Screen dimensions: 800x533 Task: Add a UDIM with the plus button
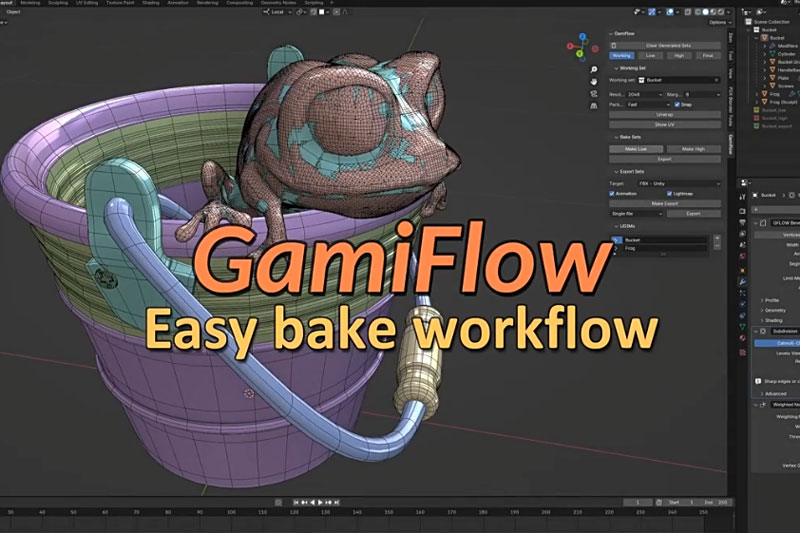pos(717,238)
